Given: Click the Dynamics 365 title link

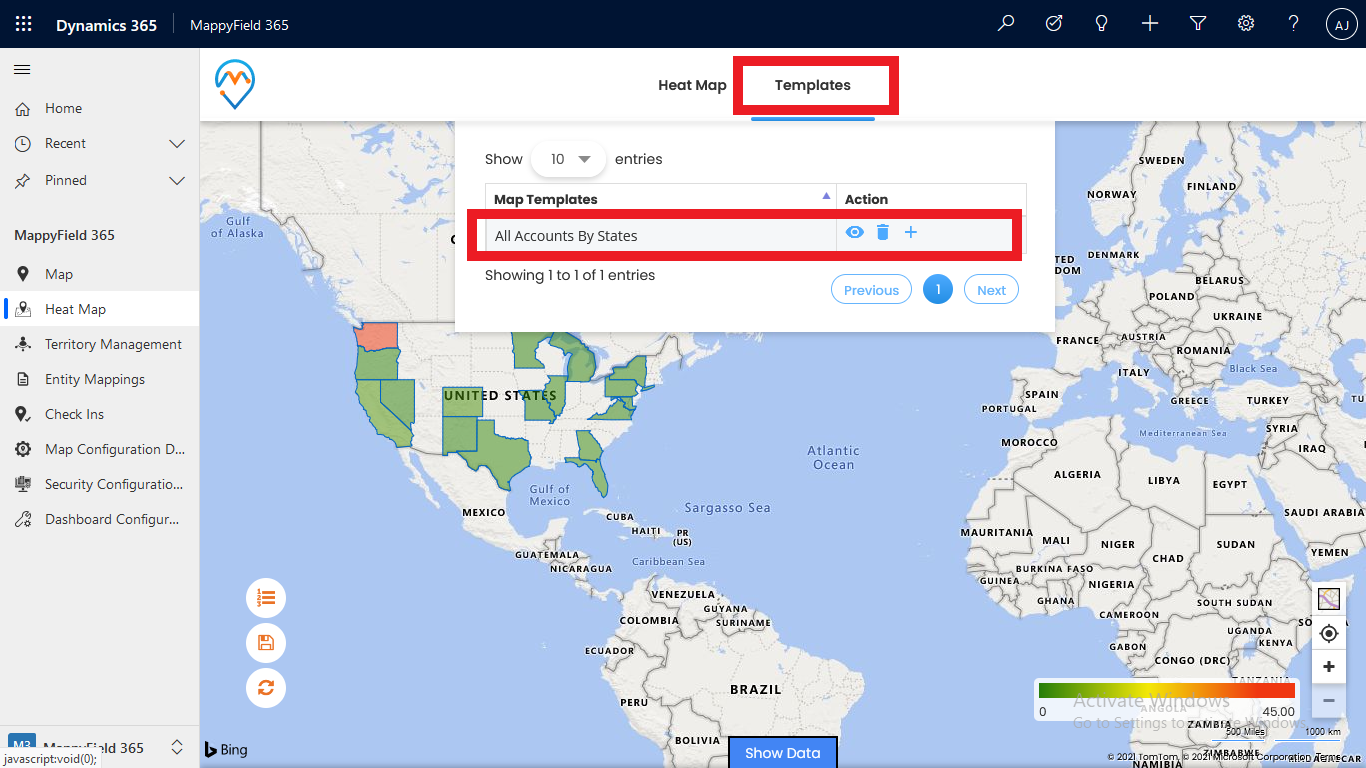Looking at the screenshot, I should (106, 25).
